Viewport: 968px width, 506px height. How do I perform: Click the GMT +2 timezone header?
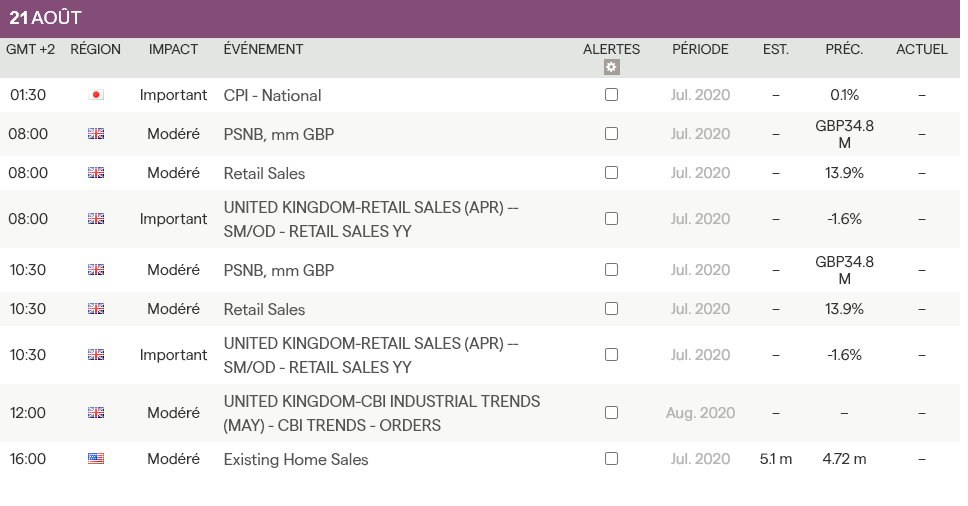[x=30, y=49]
